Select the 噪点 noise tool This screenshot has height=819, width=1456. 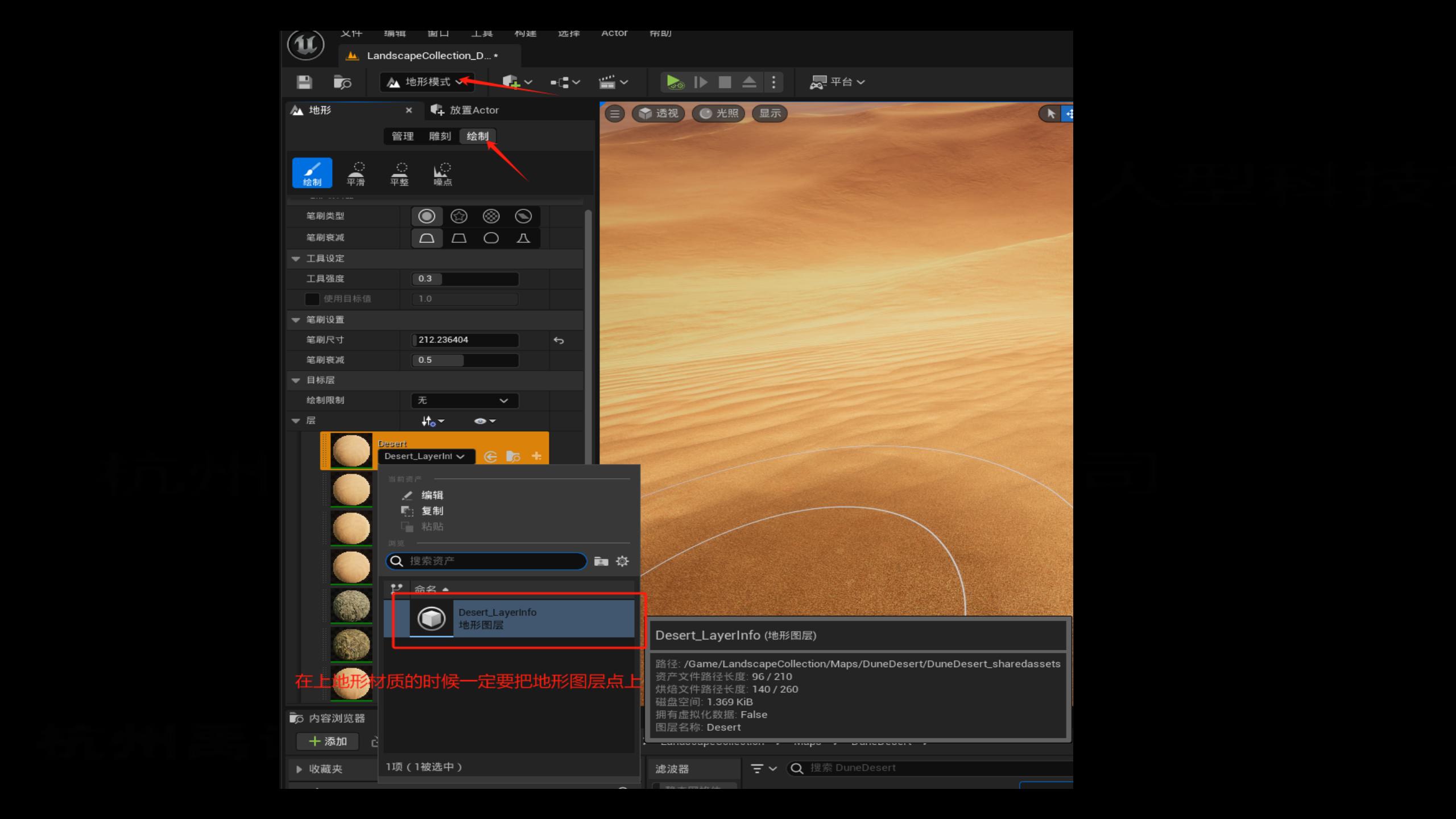click(442, 173)
